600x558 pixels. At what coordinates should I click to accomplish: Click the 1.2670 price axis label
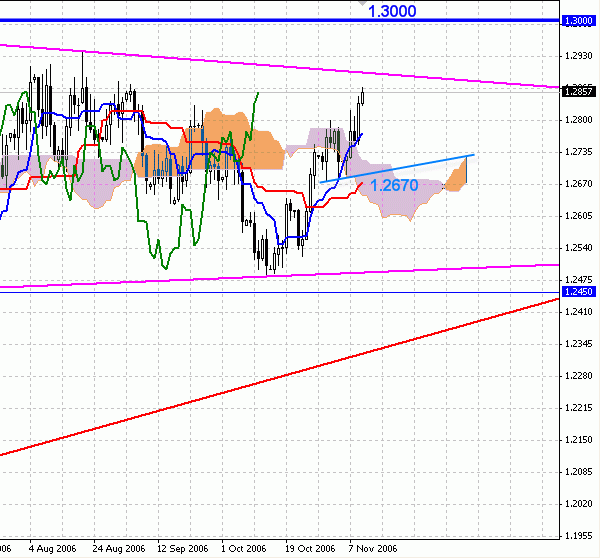click(x=579, y=184)
